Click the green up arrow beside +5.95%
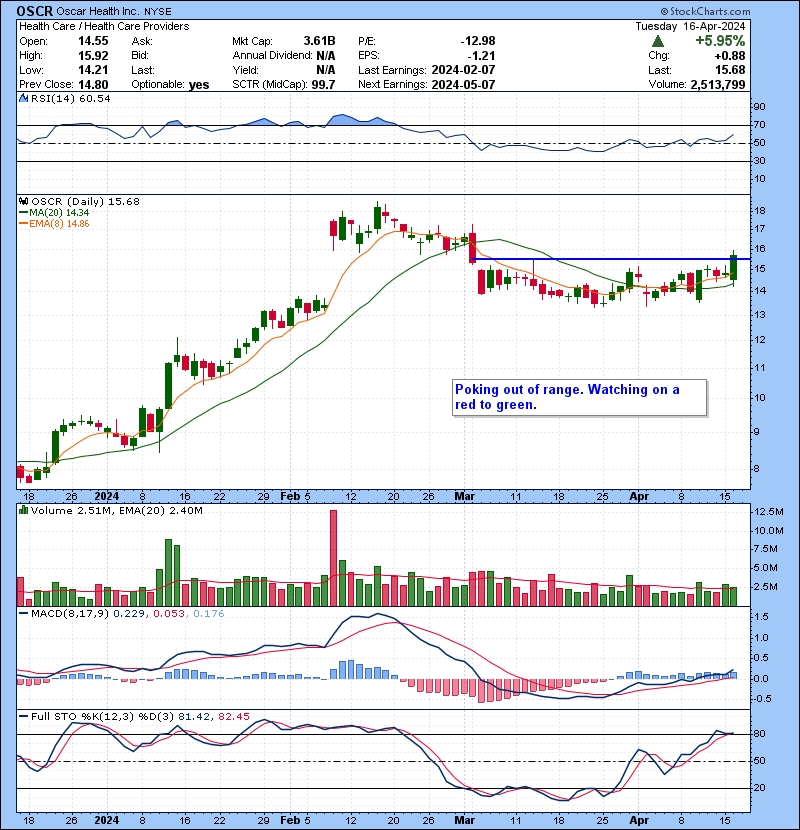800x830 pixels. click(x=657, y=41)
